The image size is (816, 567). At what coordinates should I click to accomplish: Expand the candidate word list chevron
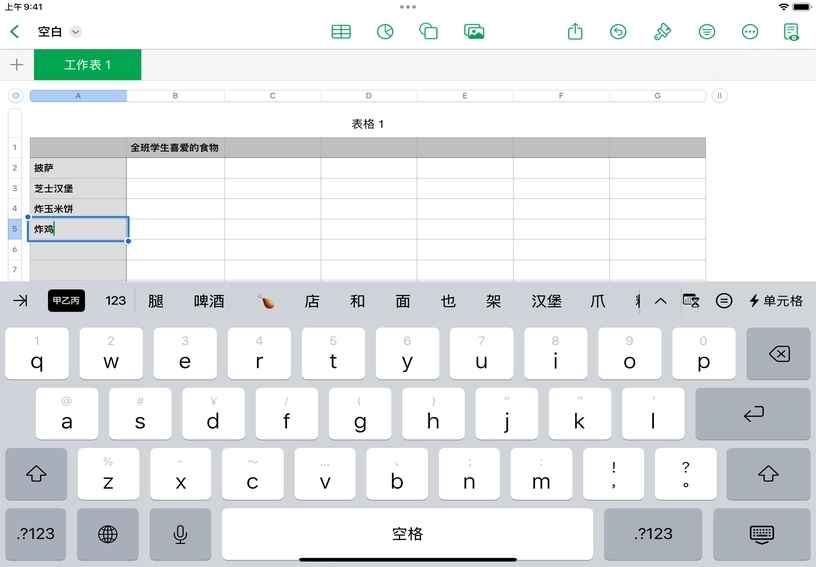tap(660, 301)
